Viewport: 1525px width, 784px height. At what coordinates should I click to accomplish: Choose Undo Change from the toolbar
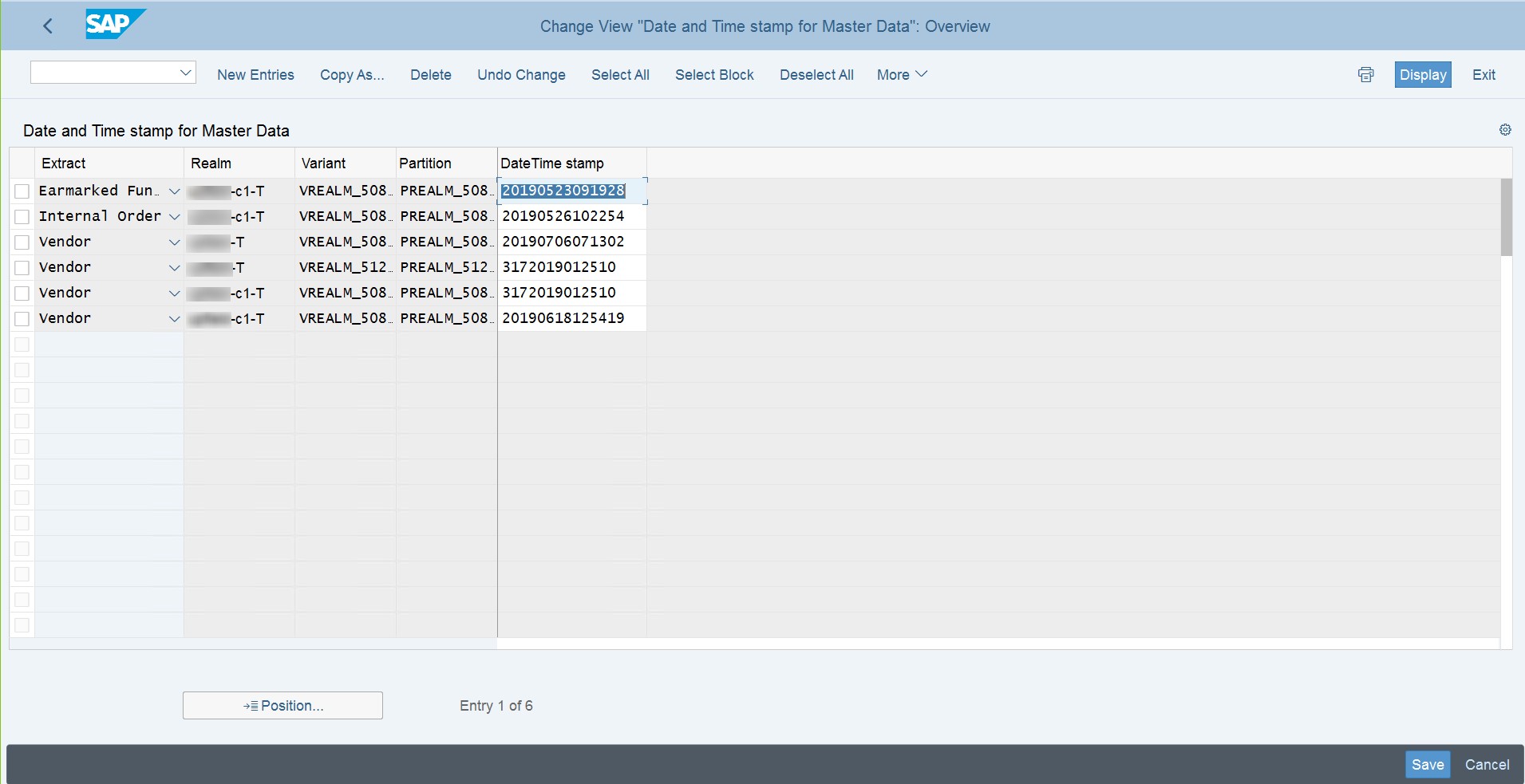pos(520,74)
